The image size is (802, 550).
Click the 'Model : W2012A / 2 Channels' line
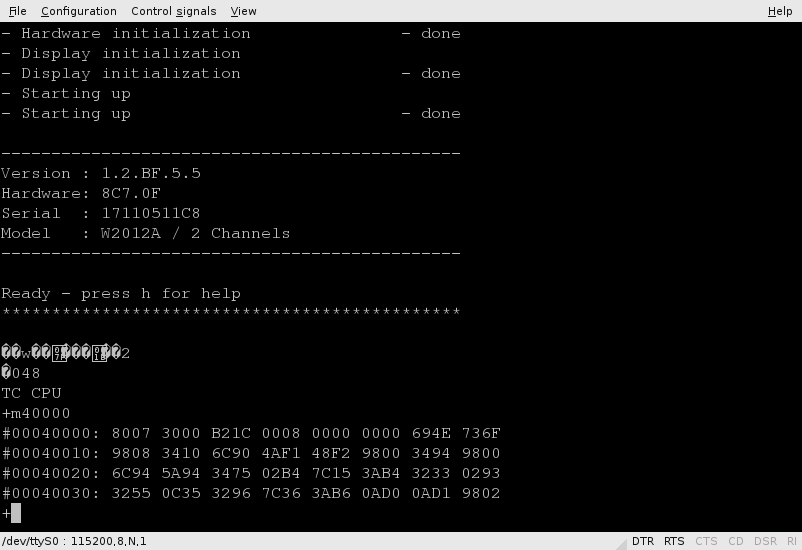point(145,233)
